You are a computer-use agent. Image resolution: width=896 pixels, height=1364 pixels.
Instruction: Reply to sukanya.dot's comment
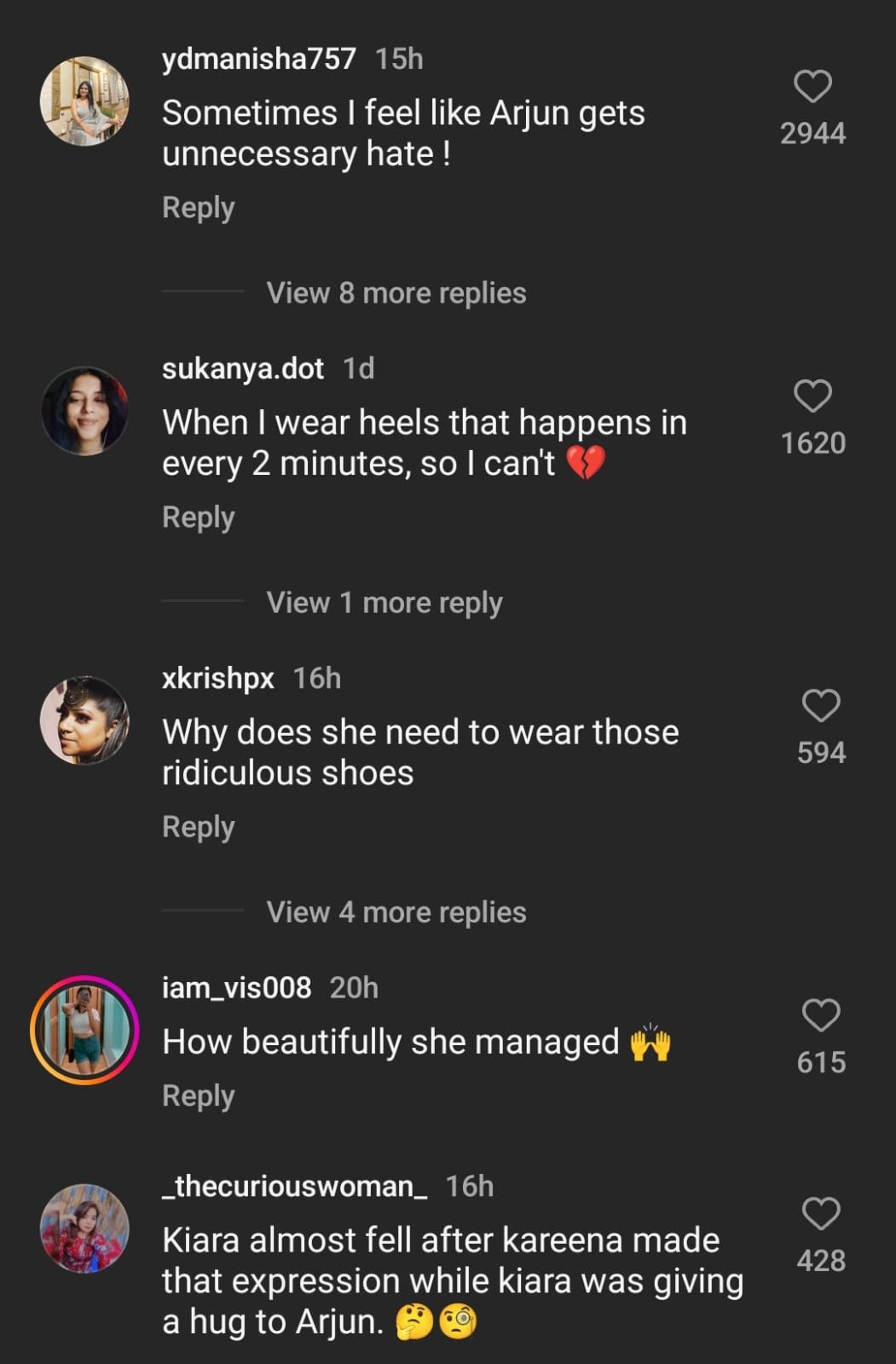198,517
